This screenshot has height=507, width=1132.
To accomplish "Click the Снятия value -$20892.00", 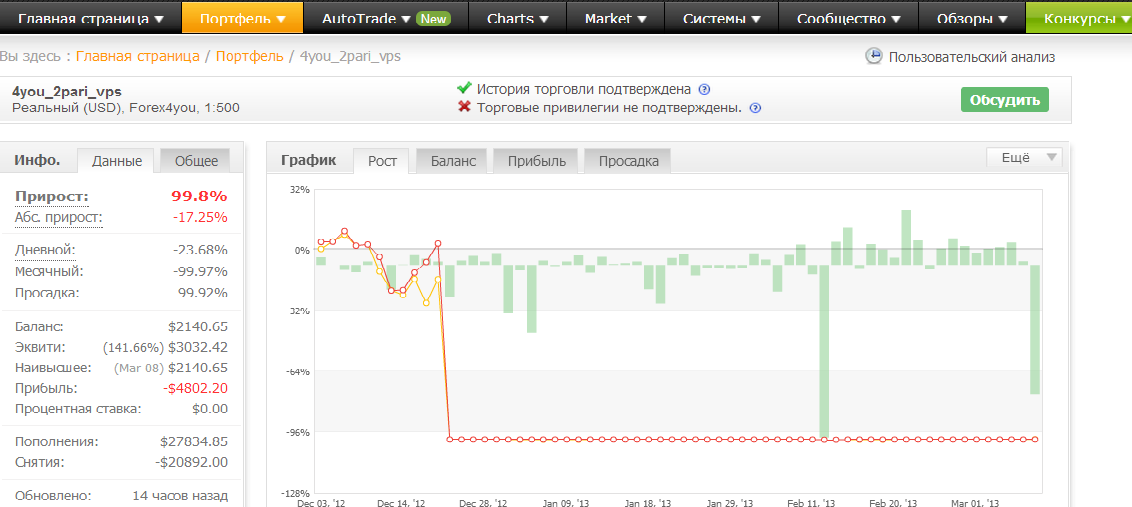I will point(193,462).
